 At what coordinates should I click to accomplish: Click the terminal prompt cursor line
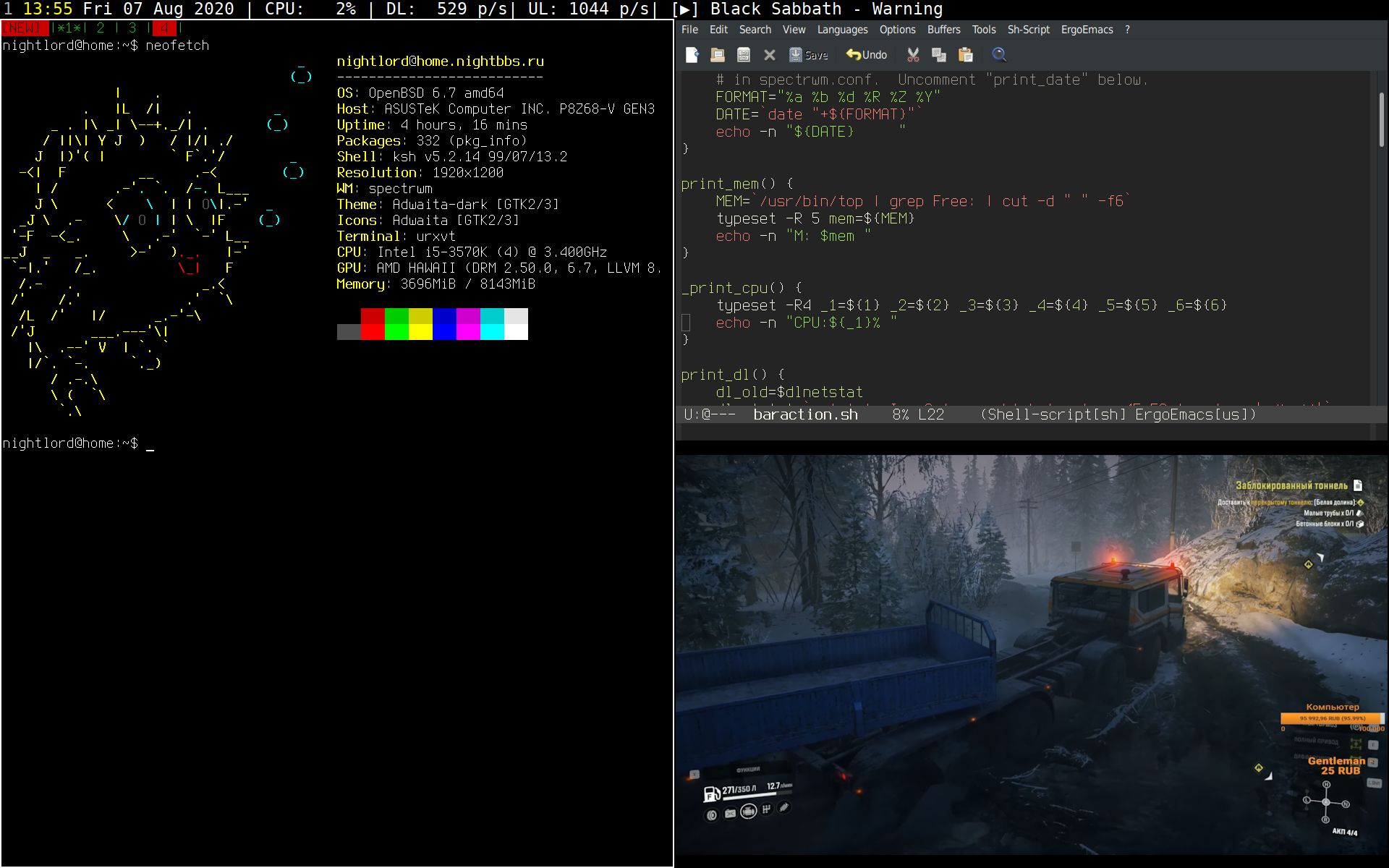point(78,443)
